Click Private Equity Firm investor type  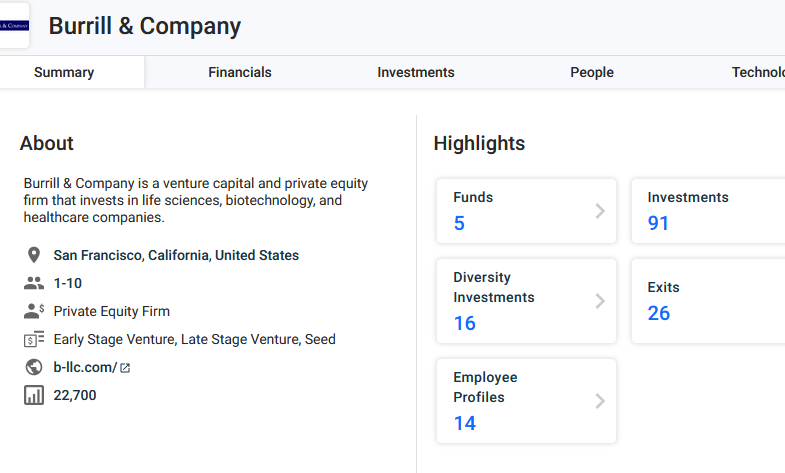(112, 311)
